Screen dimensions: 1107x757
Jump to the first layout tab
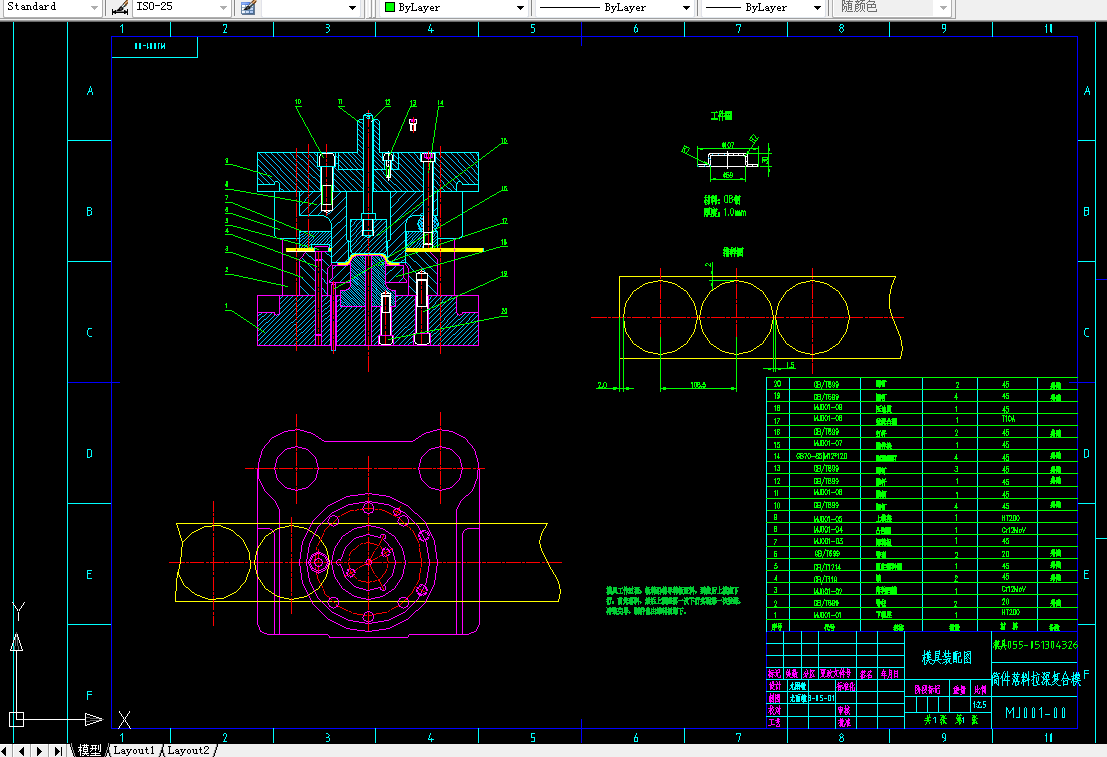6,751
